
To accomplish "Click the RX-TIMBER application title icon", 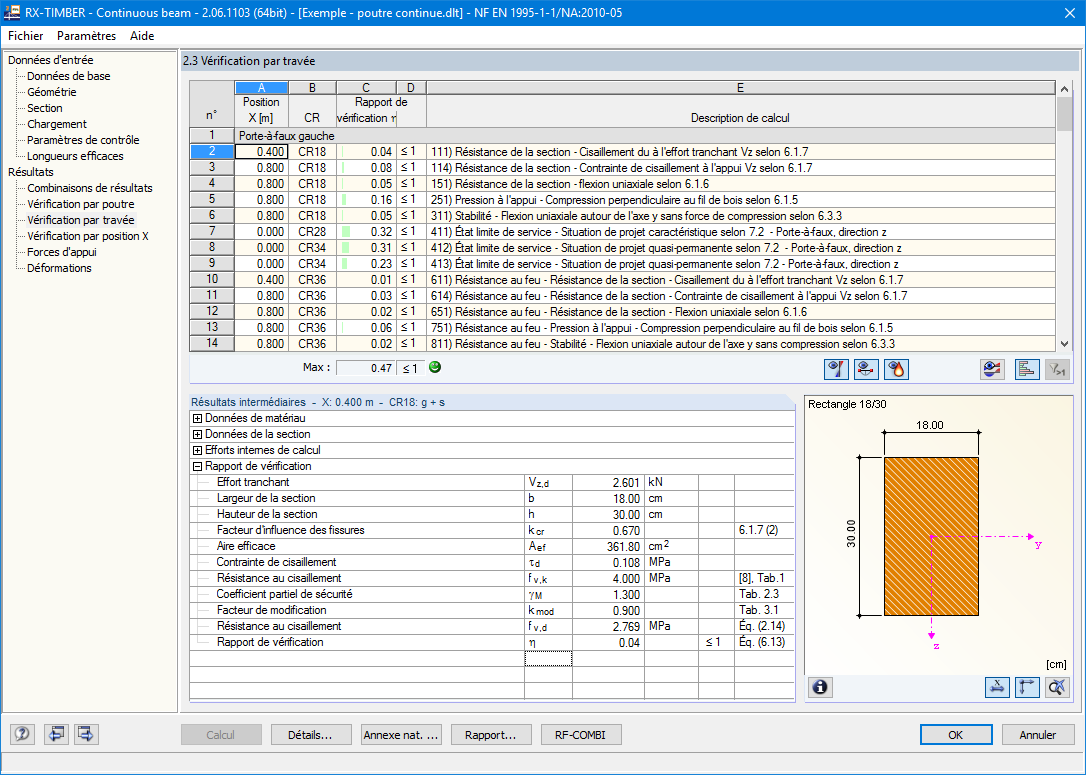I will 11,12.
